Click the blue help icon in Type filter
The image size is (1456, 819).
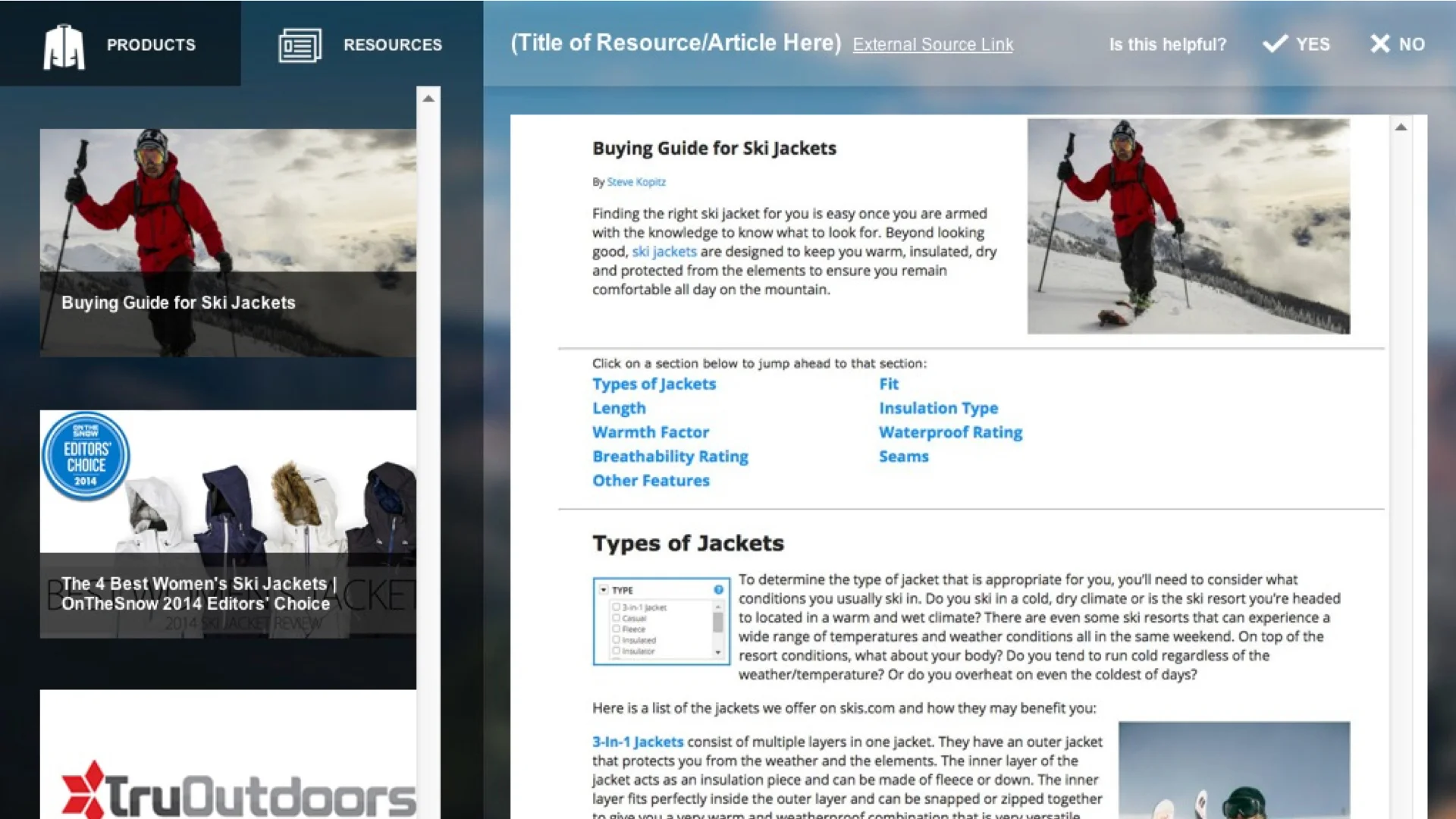[718, 589]
